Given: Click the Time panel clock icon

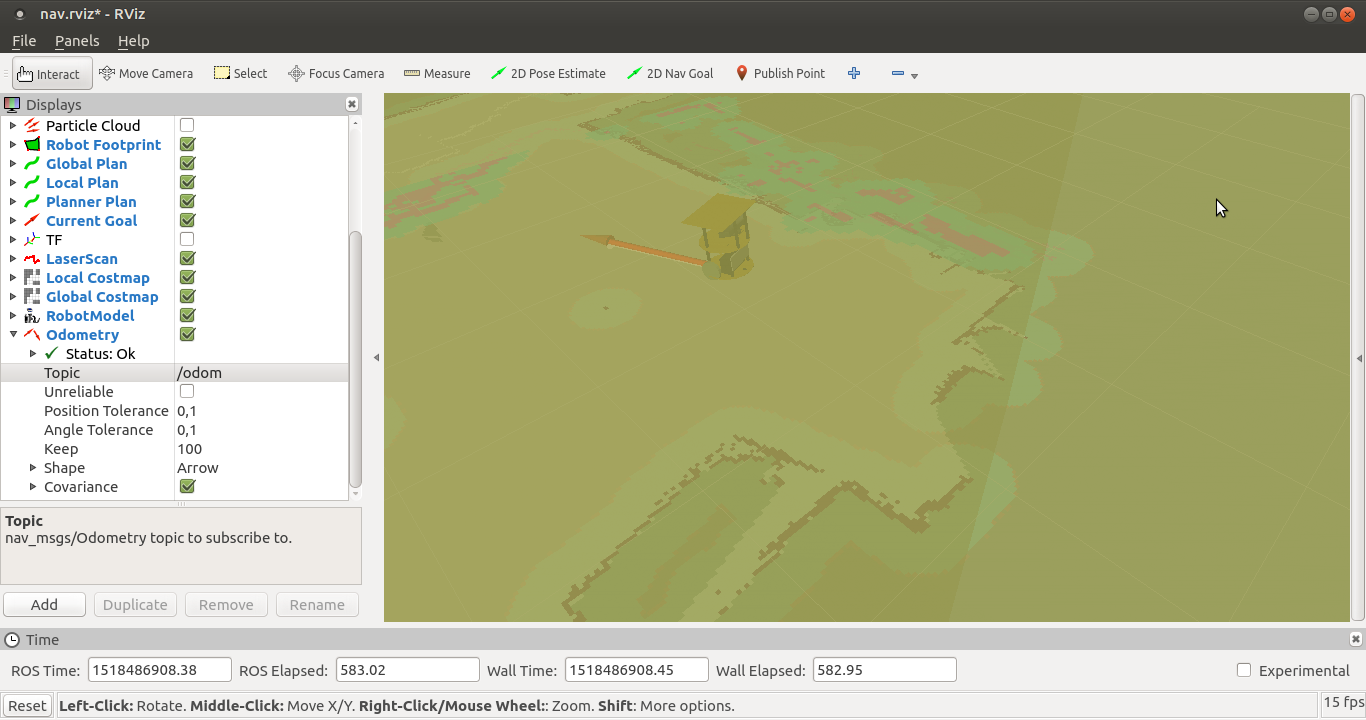Looking at the screenshot, I should click(x=12, y=639).
